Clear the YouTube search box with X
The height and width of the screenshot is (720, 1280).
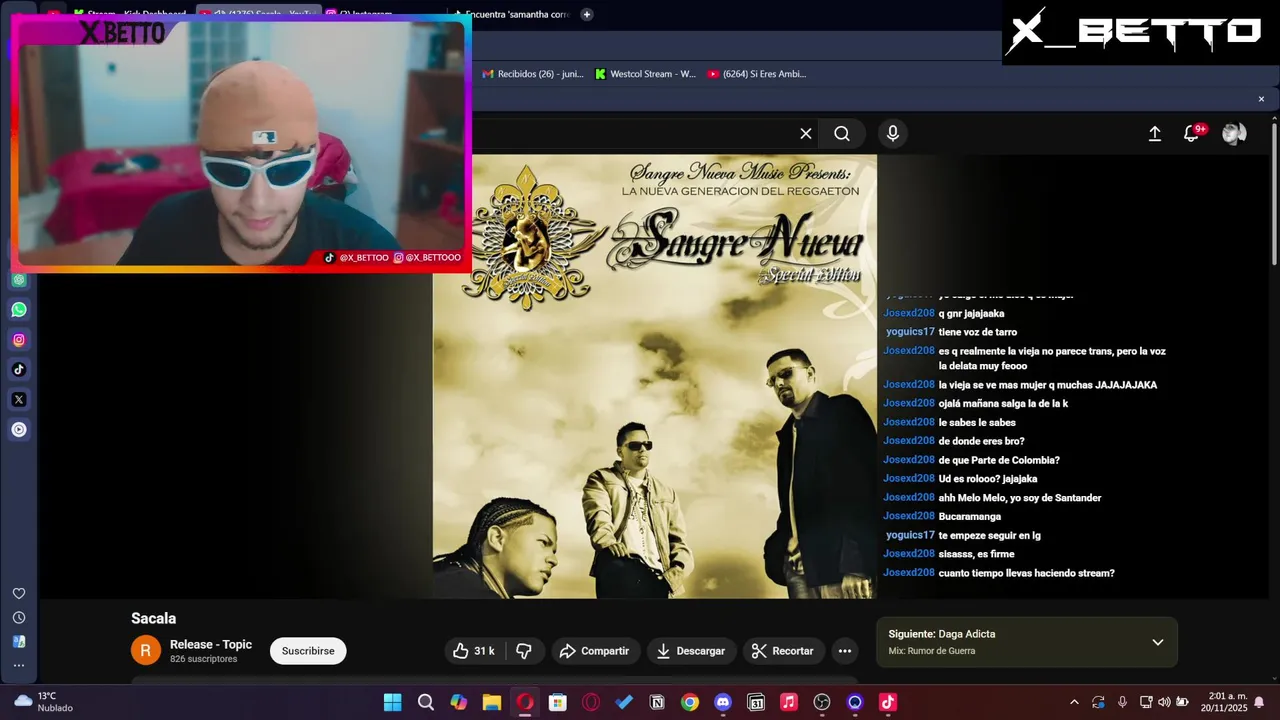point(806,134)
